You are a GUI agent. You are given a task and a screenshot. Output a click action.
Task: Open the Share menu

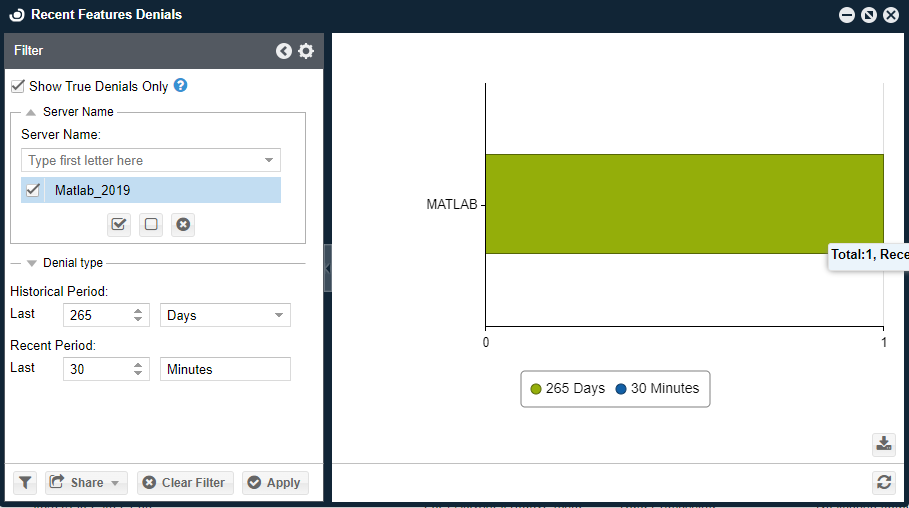coord(86,483)
